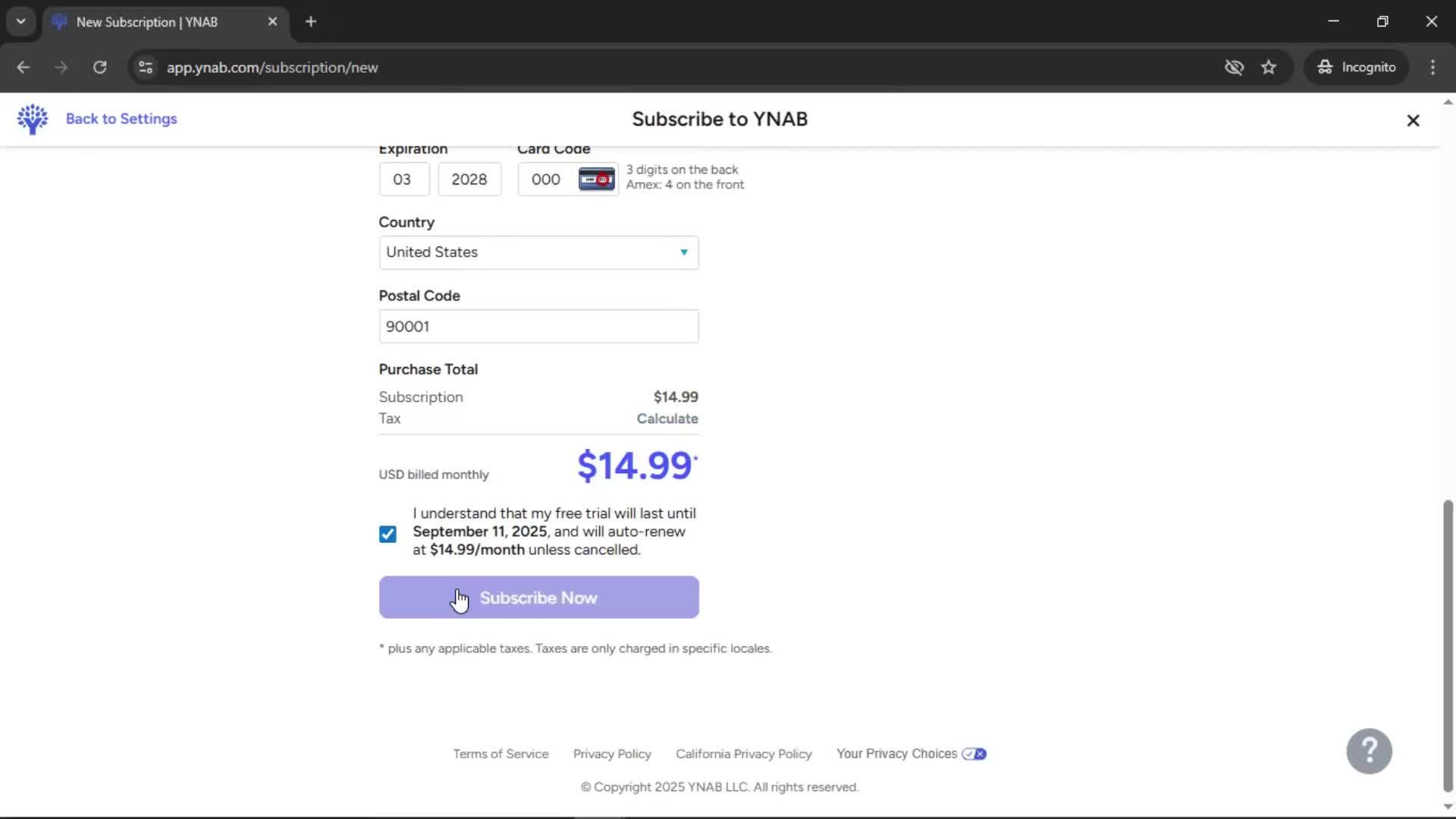Image resolution: width=1456 pixels, height=819 pixels.
Task: Reload the page
Action: (99, 67)
